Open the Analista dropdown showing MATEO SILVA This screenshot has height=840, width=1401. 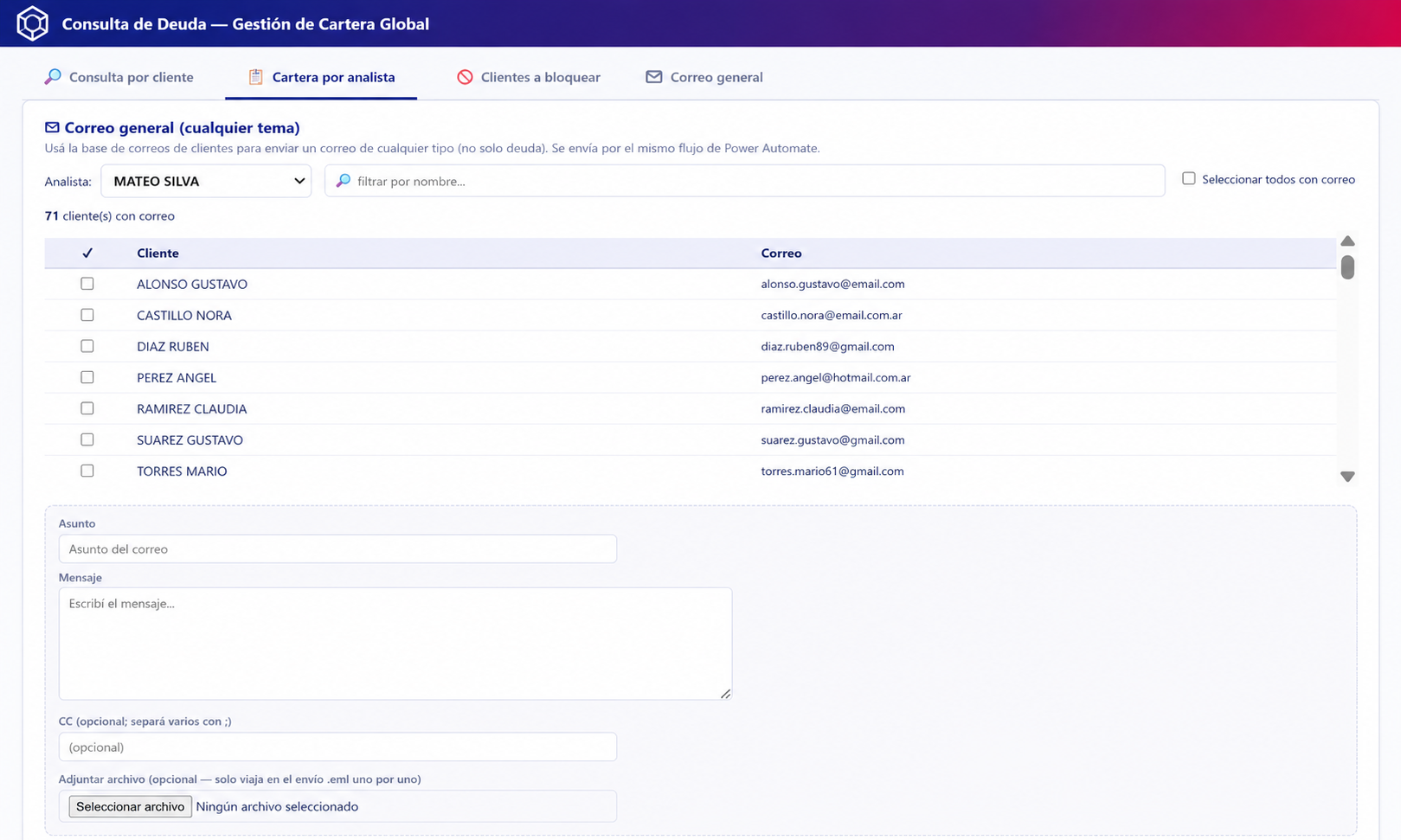tap(206, 181)
